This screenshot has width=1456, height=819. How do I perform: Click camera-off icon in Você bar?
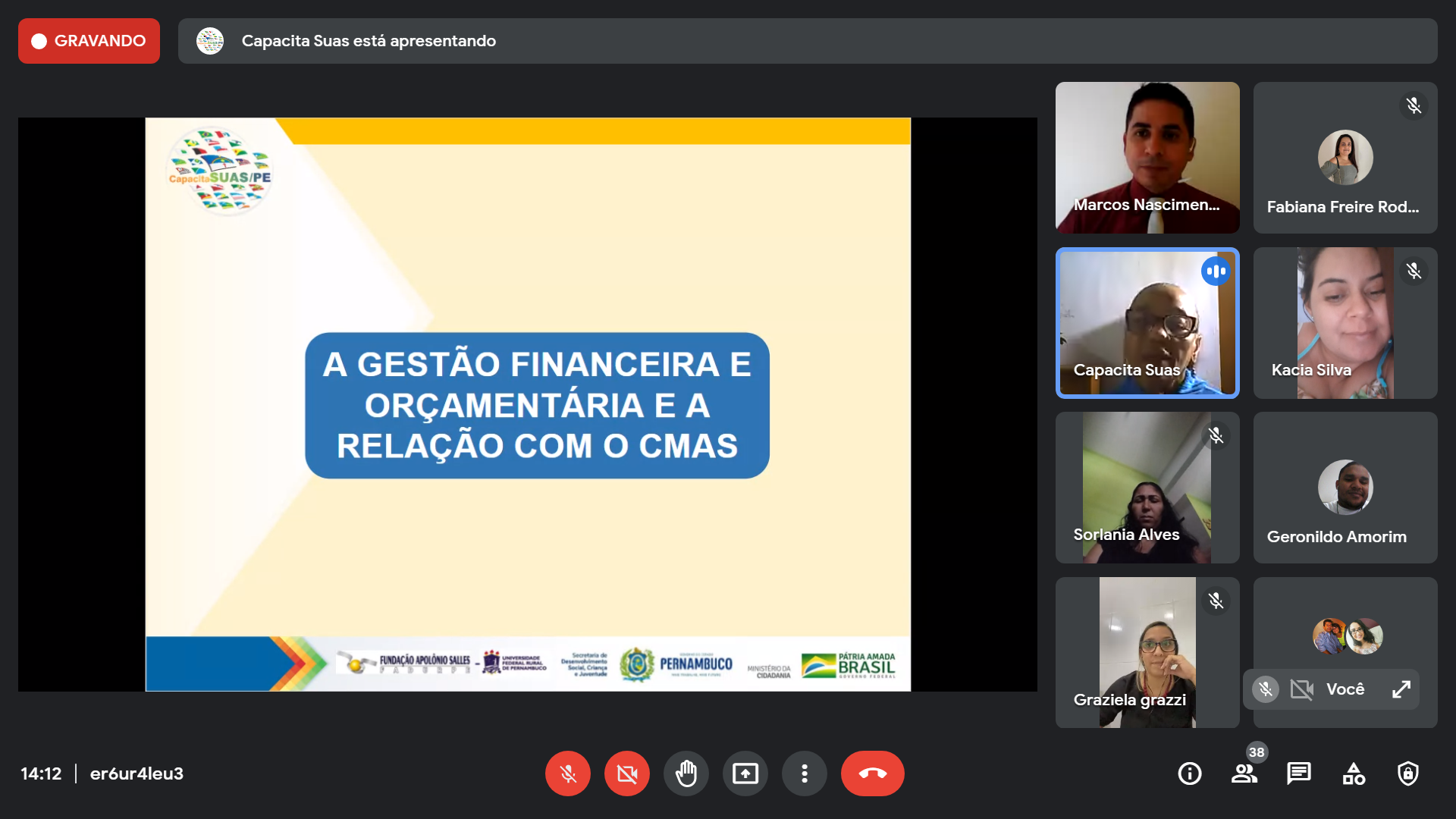[1301, 689]
